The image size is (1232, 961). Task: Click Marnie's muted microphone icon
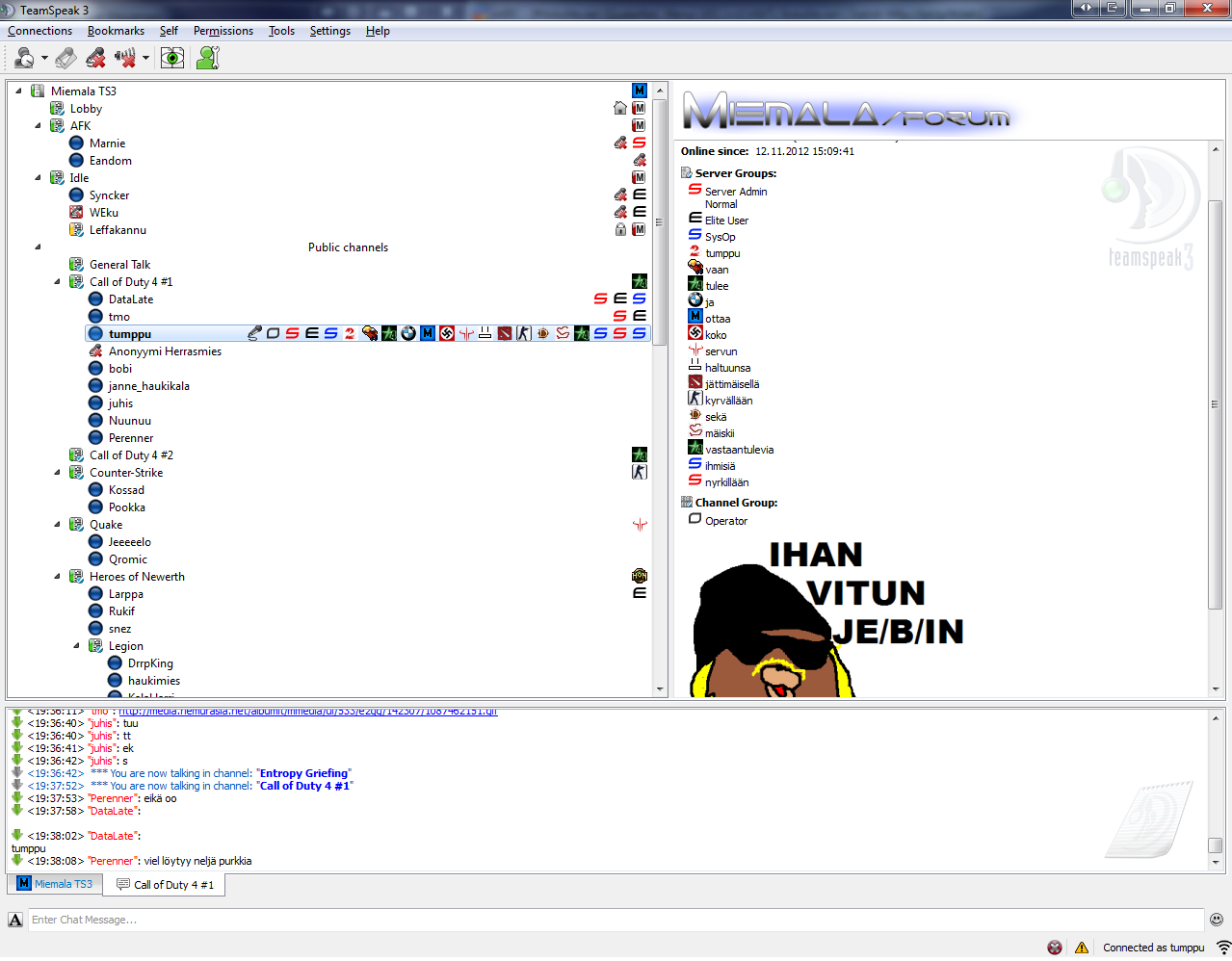tap(620, 143)
